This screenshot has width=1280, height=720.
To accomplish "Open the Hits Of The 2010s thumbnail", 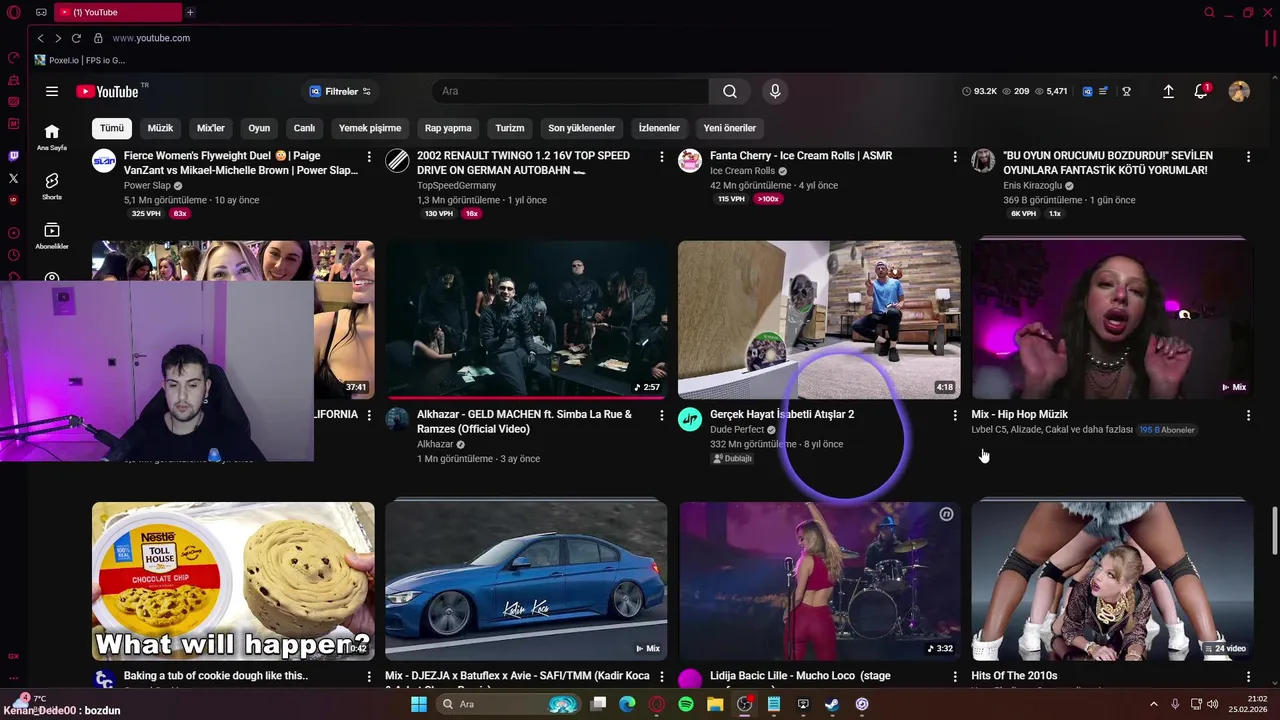I will pyautogui.click(x=1112, y=581).
